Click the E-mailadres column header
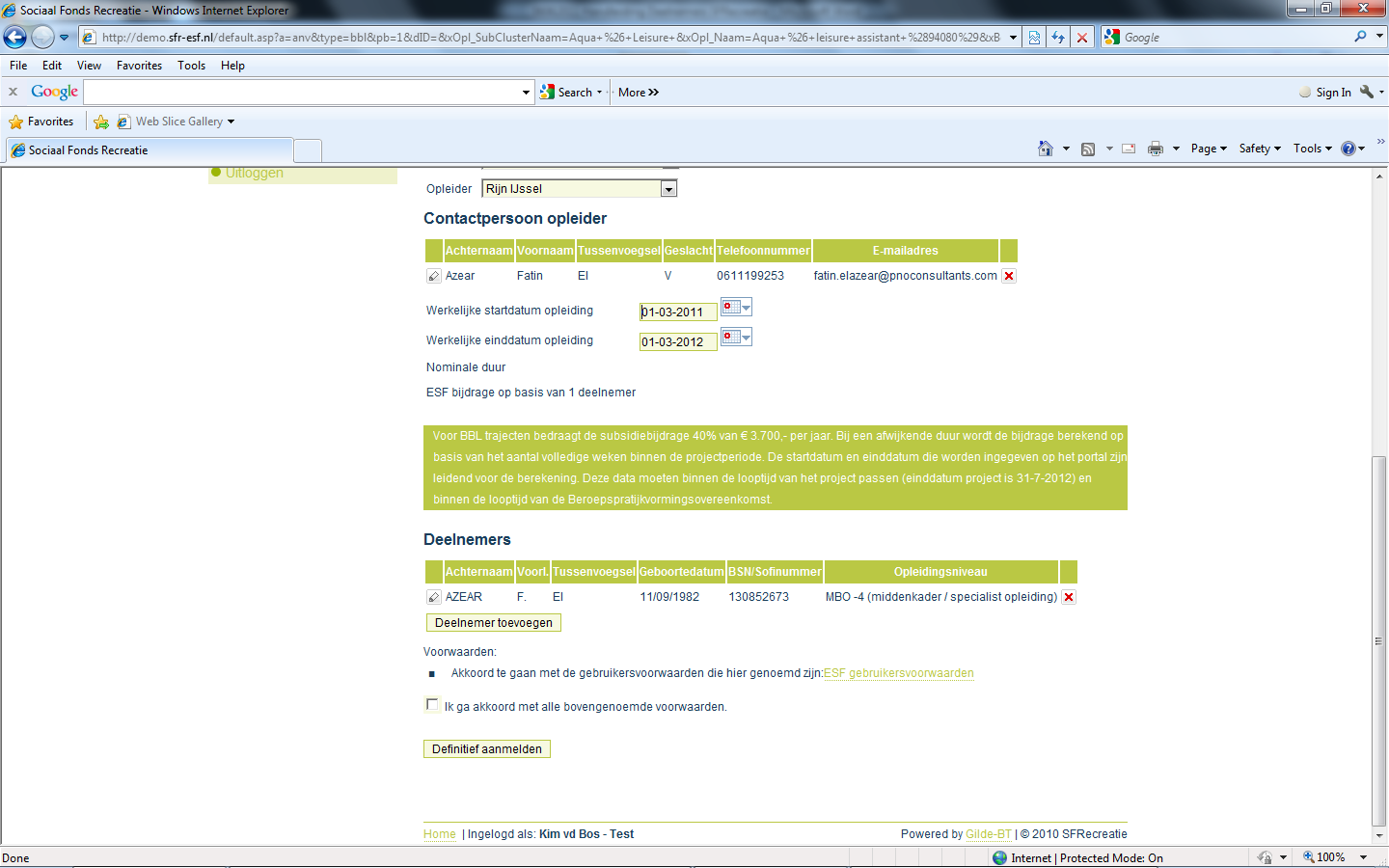The image size is (1389, 868). (x=905, y=251)
